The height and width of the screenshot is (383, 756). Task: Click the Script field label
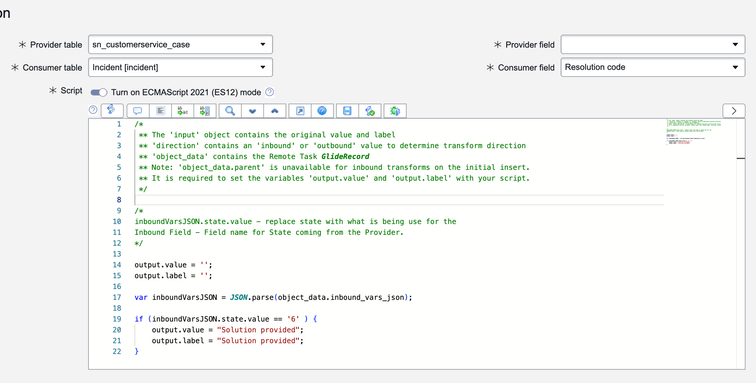click(71, 91)
